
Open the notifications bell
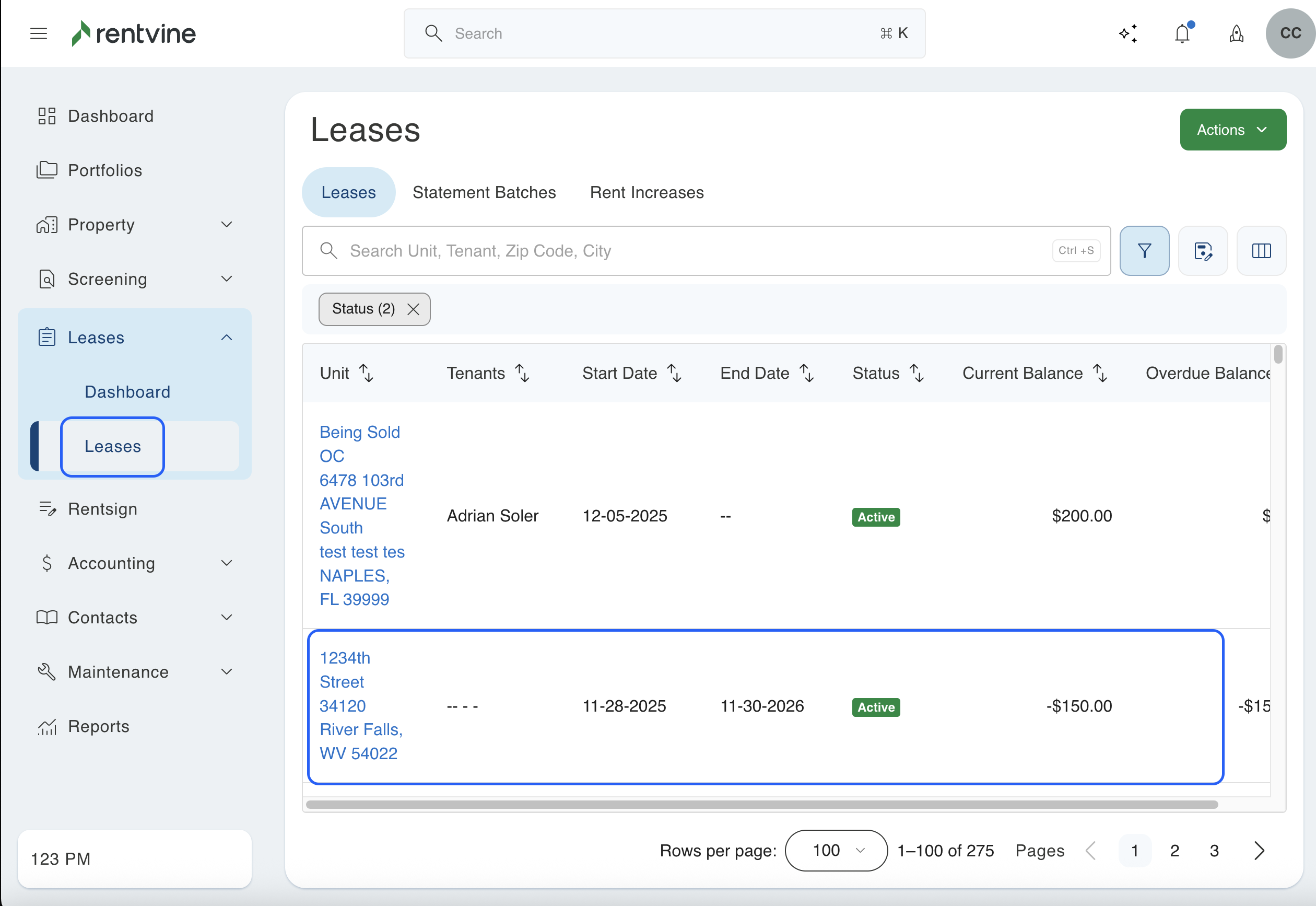point(1182,33)
